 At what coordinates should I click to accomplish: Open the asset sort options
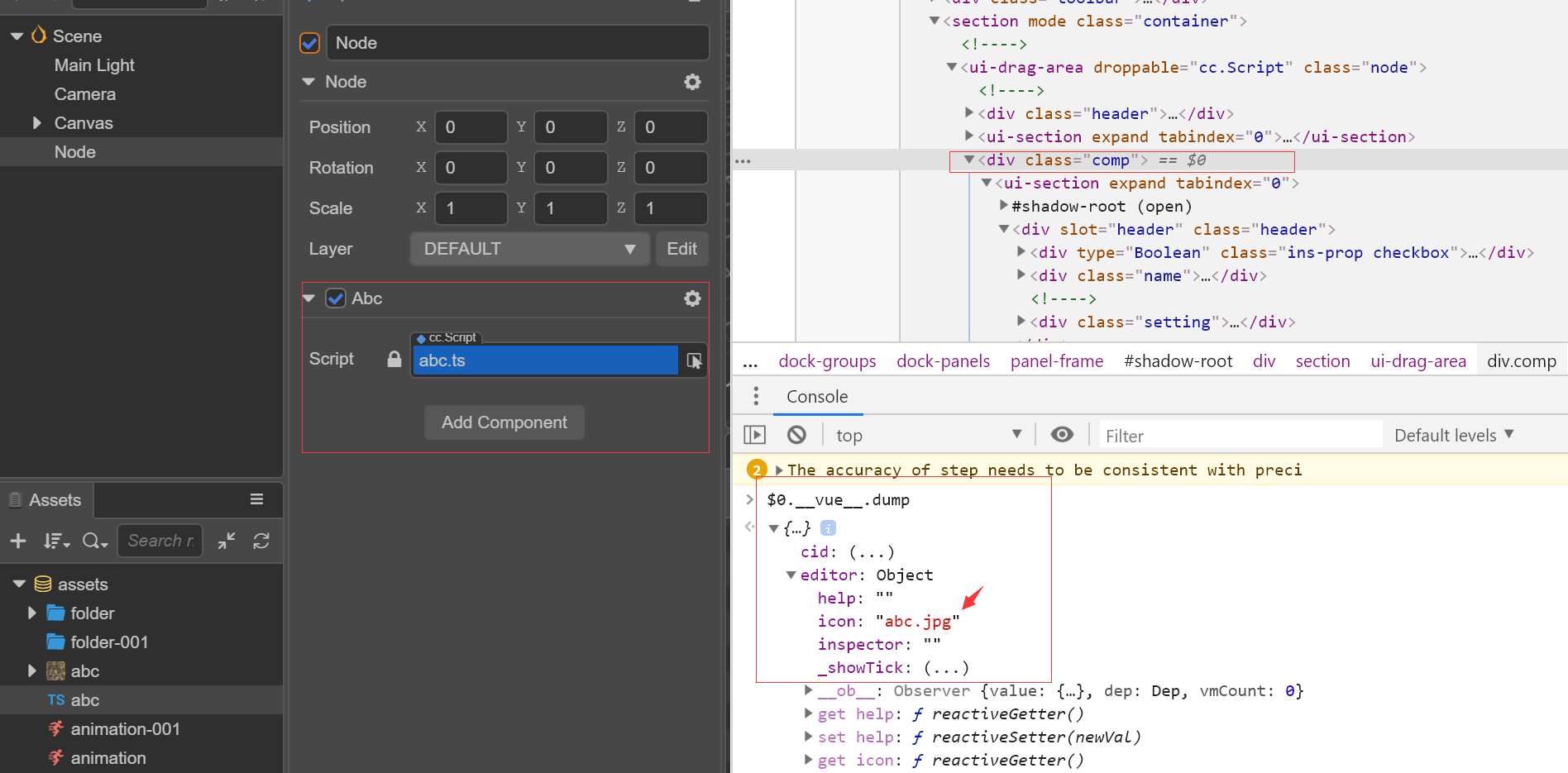tap(56, 541)
